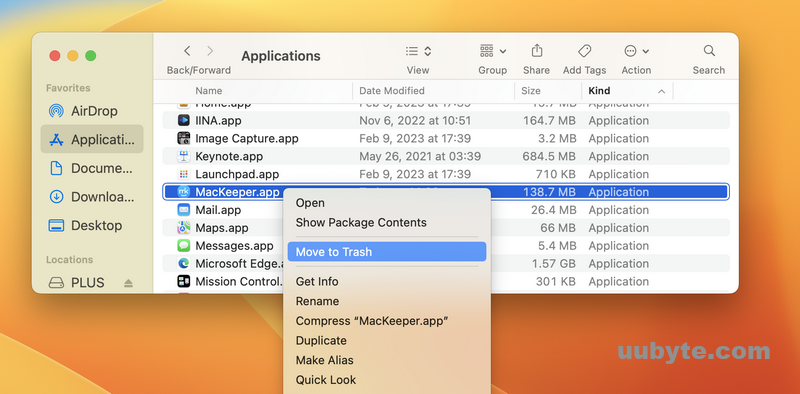
Task: Open the Group dropdown in toolbar
Action: click(492, 51)
